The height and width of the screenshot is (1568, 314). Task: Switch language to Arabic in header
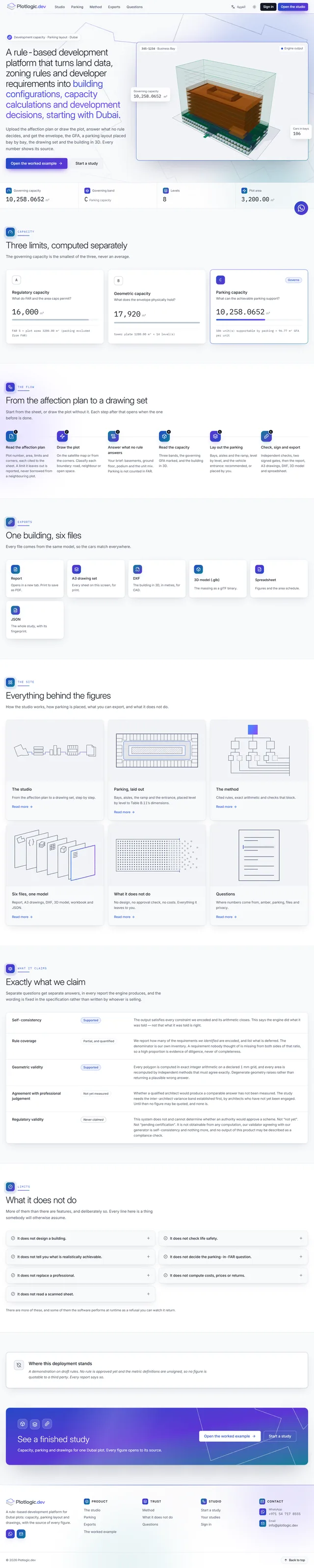pyautogui.click(x=238, y=7)
